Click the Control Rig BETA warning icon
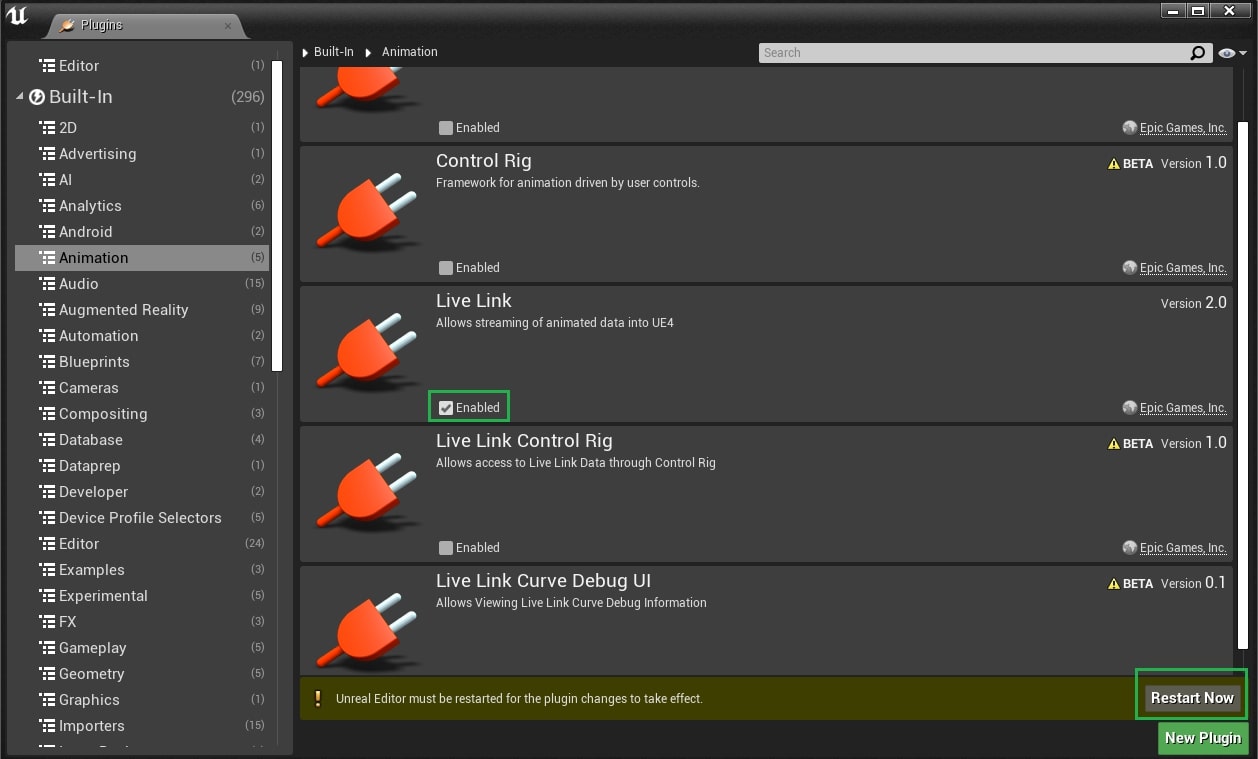 (1114, 164)
